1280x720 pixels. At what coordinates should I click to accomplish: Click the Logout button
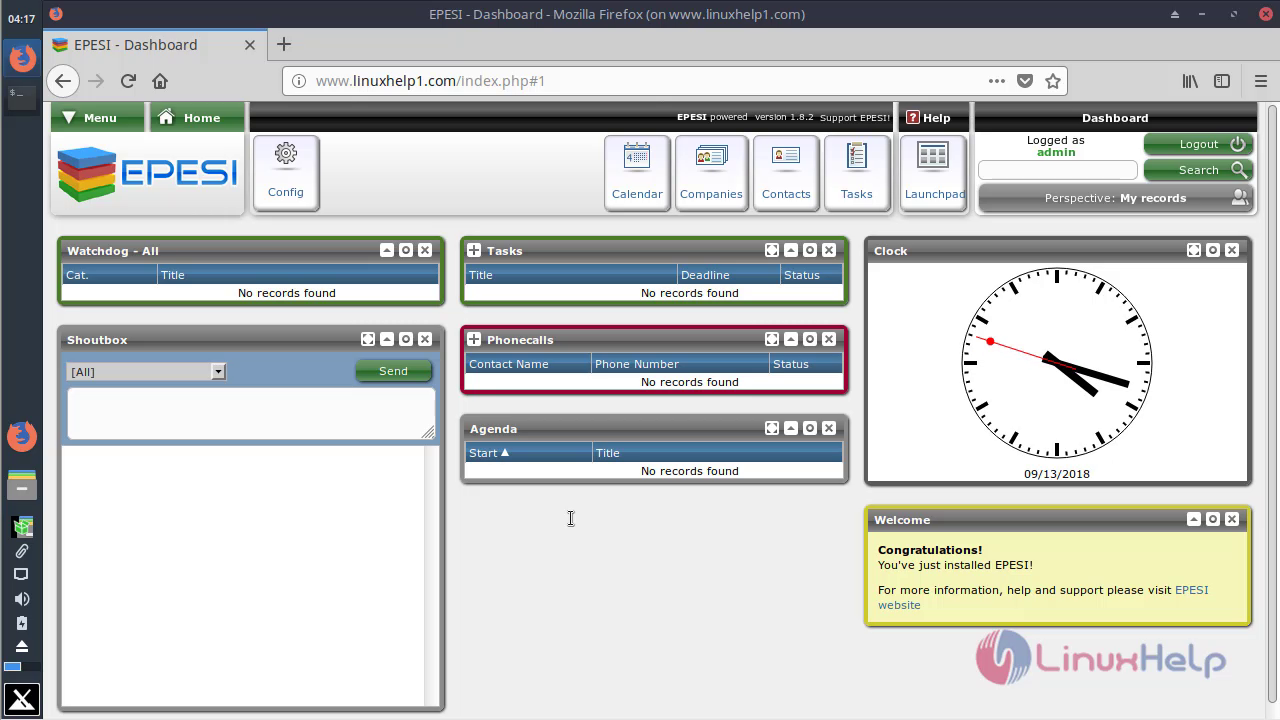tap(1198, 144)
